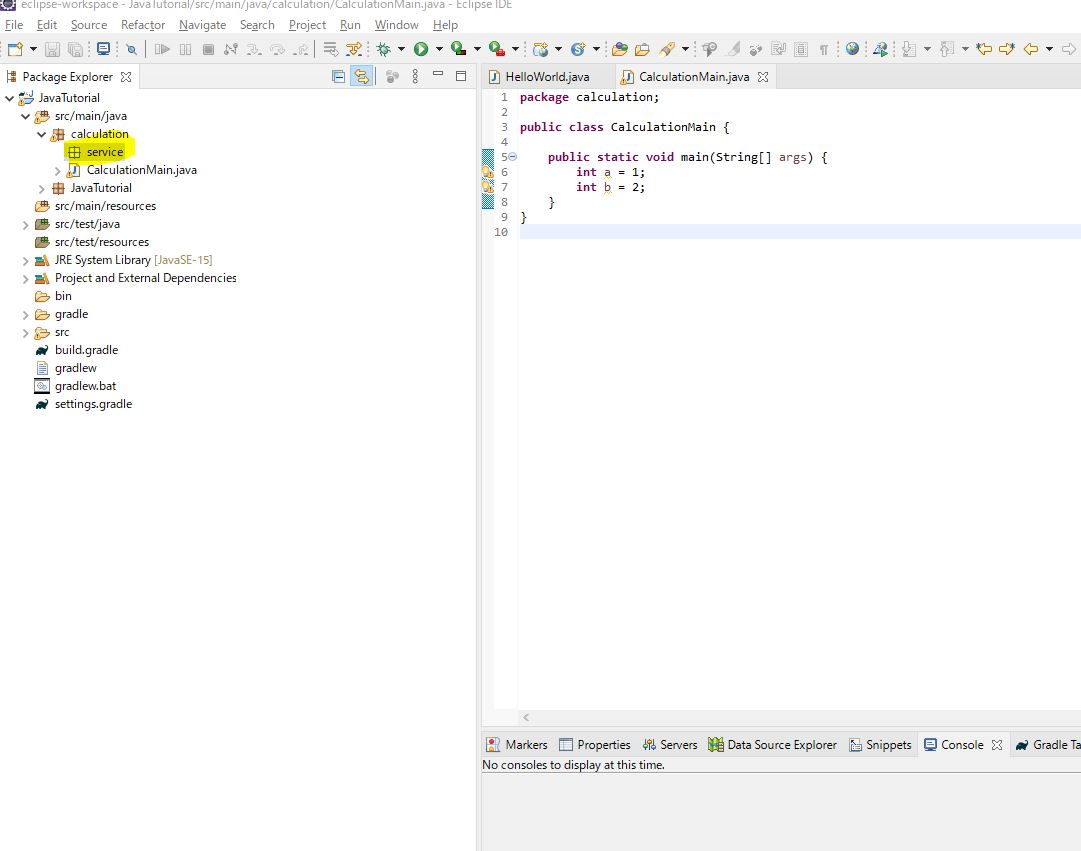
Task: Toggle Link with Editor in Package Explorer
Action: click(x=360, y=77)
